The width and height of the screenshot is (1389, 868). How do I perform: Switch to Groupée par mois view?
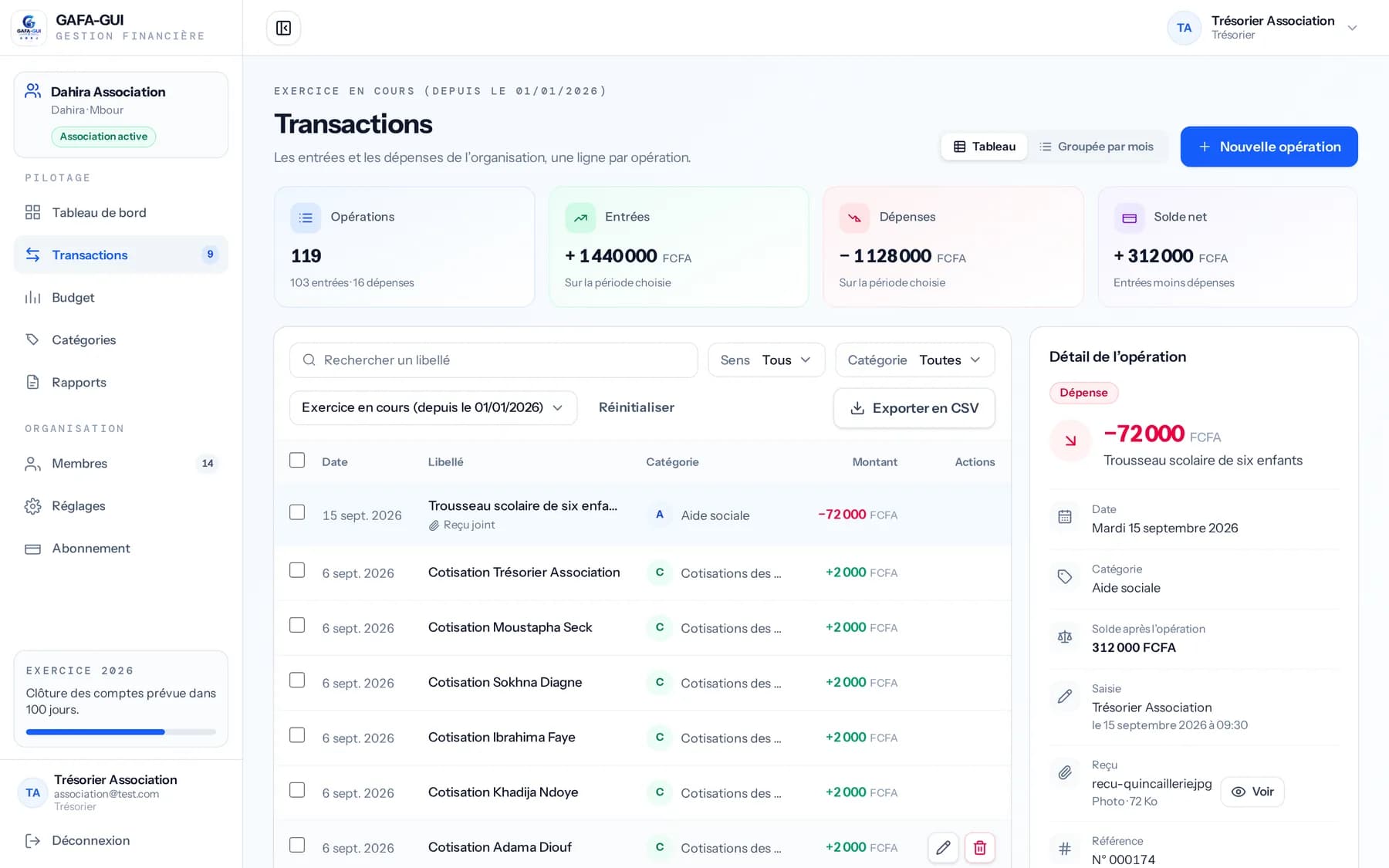click(1096, 147)
